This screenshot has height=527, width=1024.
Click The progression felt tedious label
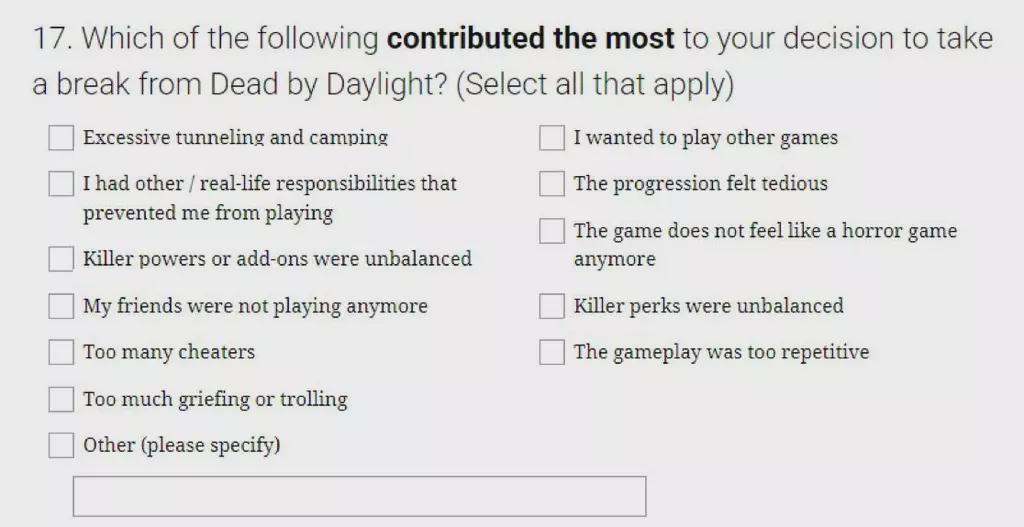click(x=700, y=184)
